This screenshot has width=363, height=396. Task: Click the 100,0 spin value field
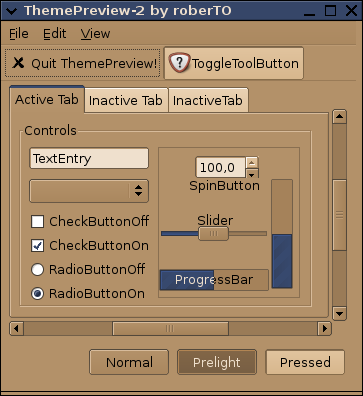(x=220, y=167)
